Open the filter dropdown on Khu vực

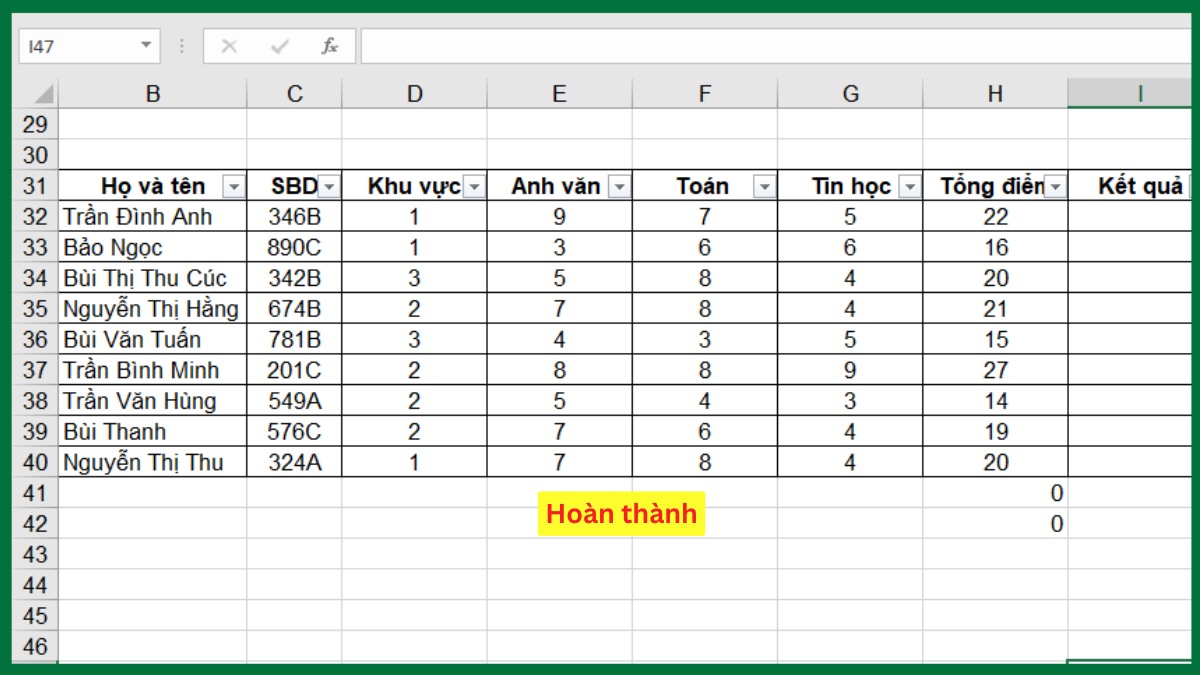[x=473, y=186]
